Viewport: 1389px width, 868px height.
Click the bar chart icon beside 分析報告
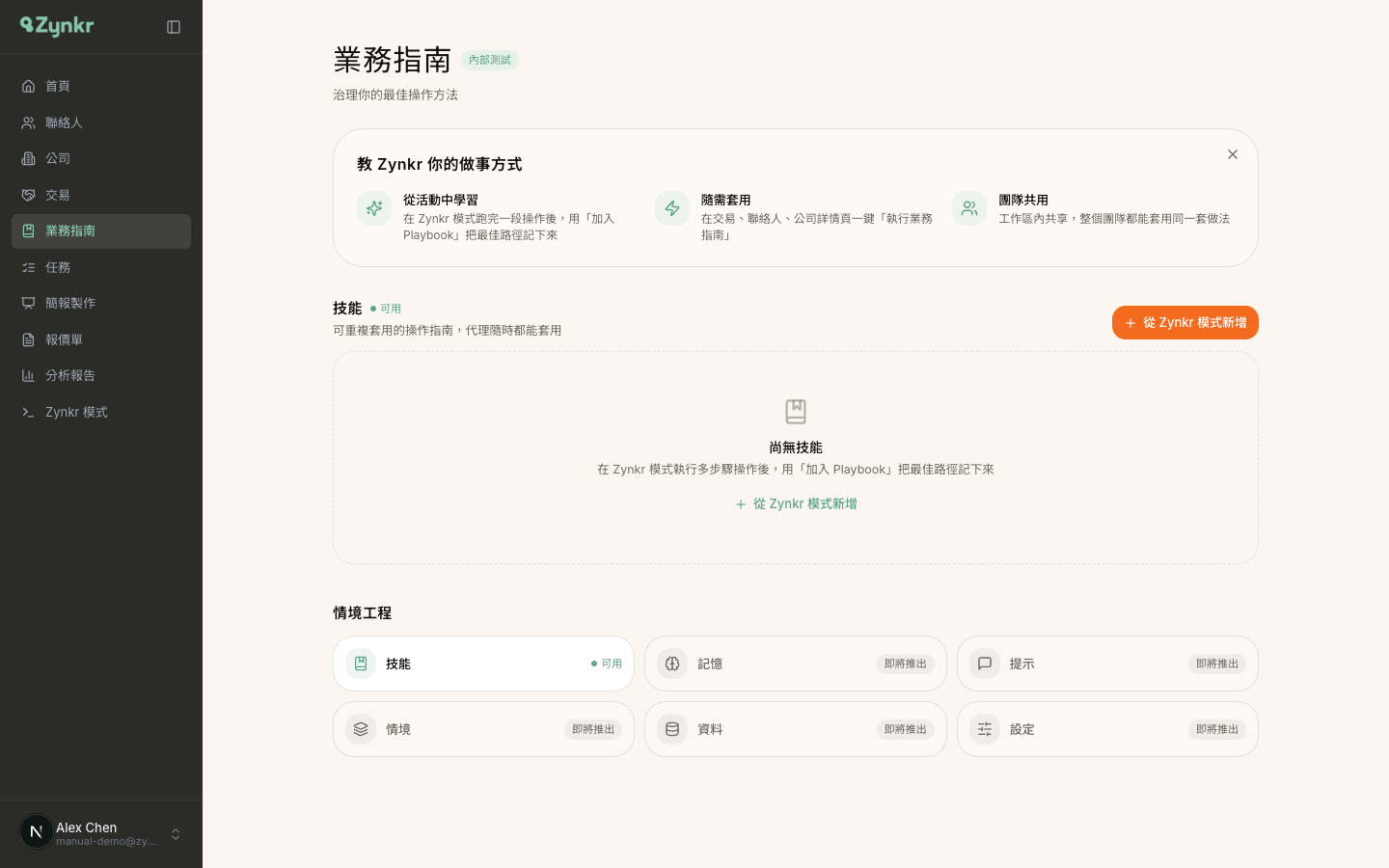(x=29, y=375)
